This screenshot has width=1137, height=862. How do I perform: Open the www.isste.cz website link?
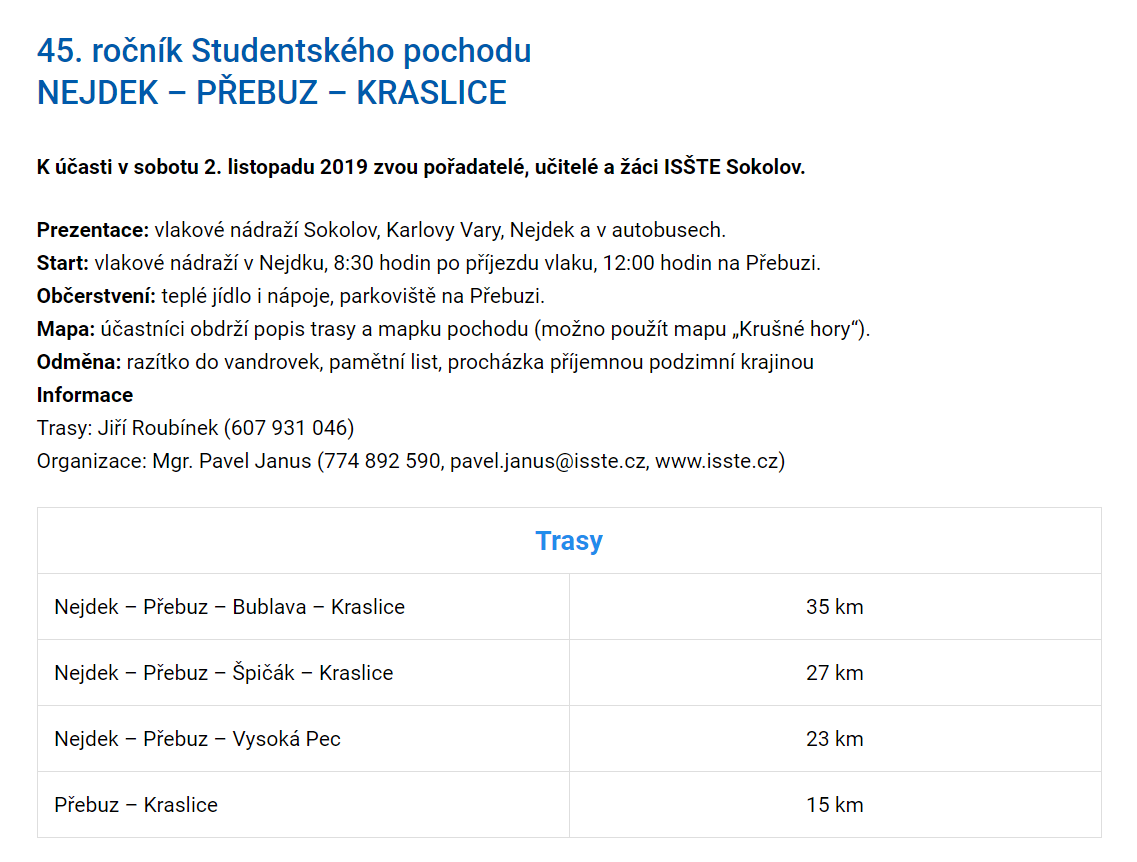pos(716,461)
